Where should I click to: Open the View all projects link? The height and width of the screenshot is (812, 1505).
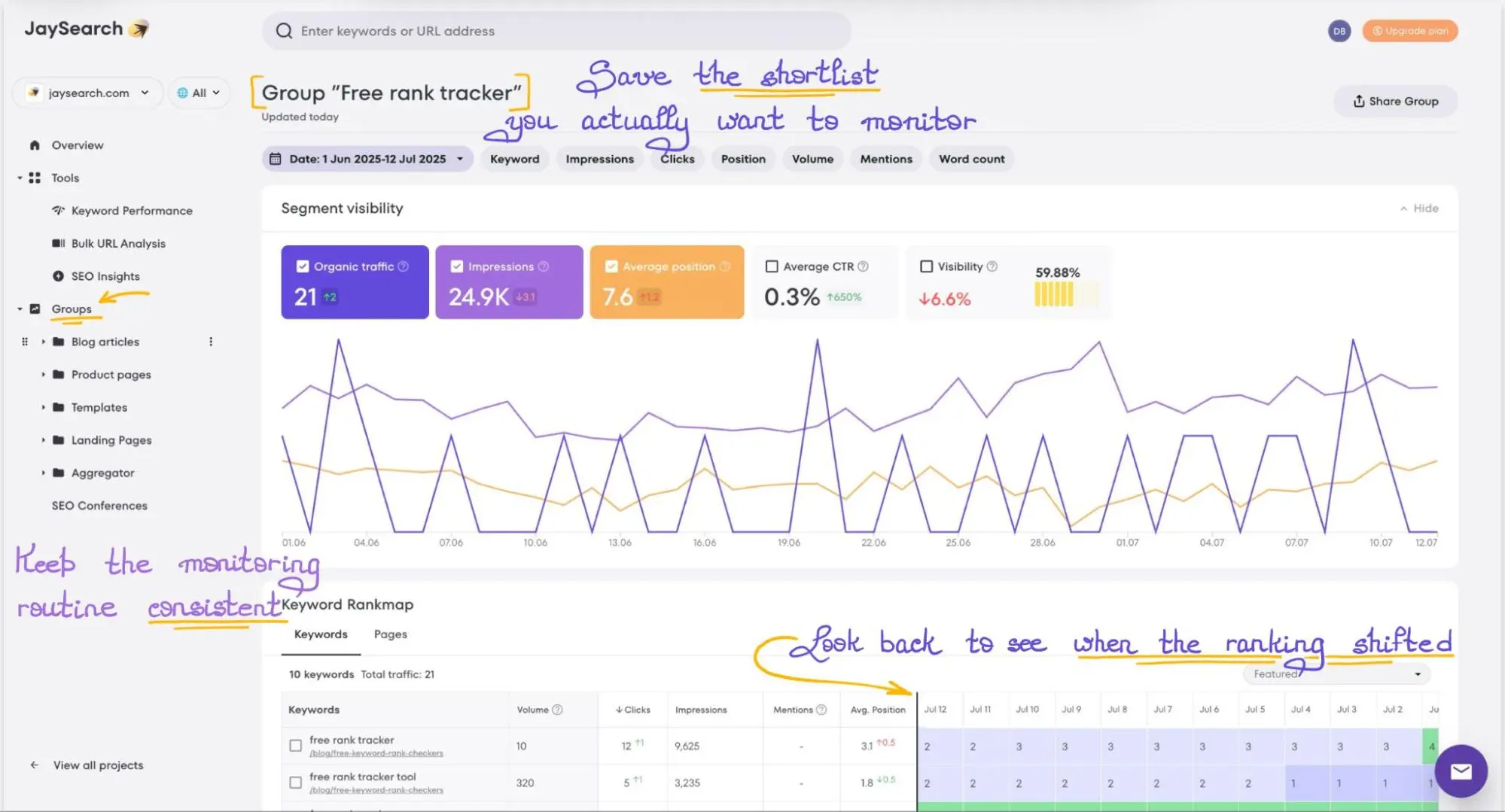(x=98, y=765)
